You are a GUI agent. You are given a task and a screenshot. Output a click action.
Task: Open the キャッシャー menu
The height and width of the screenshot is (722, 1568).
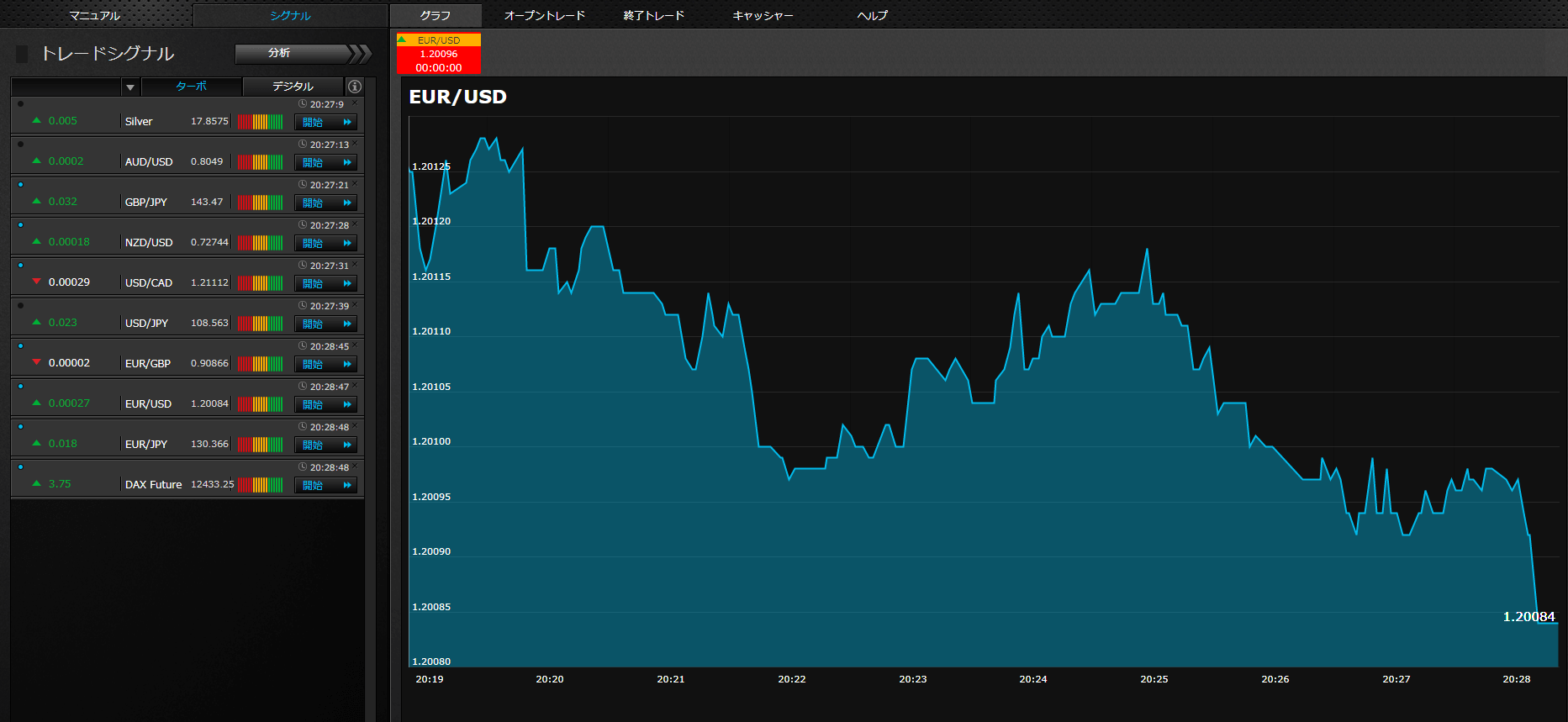(x=763, y=15)
